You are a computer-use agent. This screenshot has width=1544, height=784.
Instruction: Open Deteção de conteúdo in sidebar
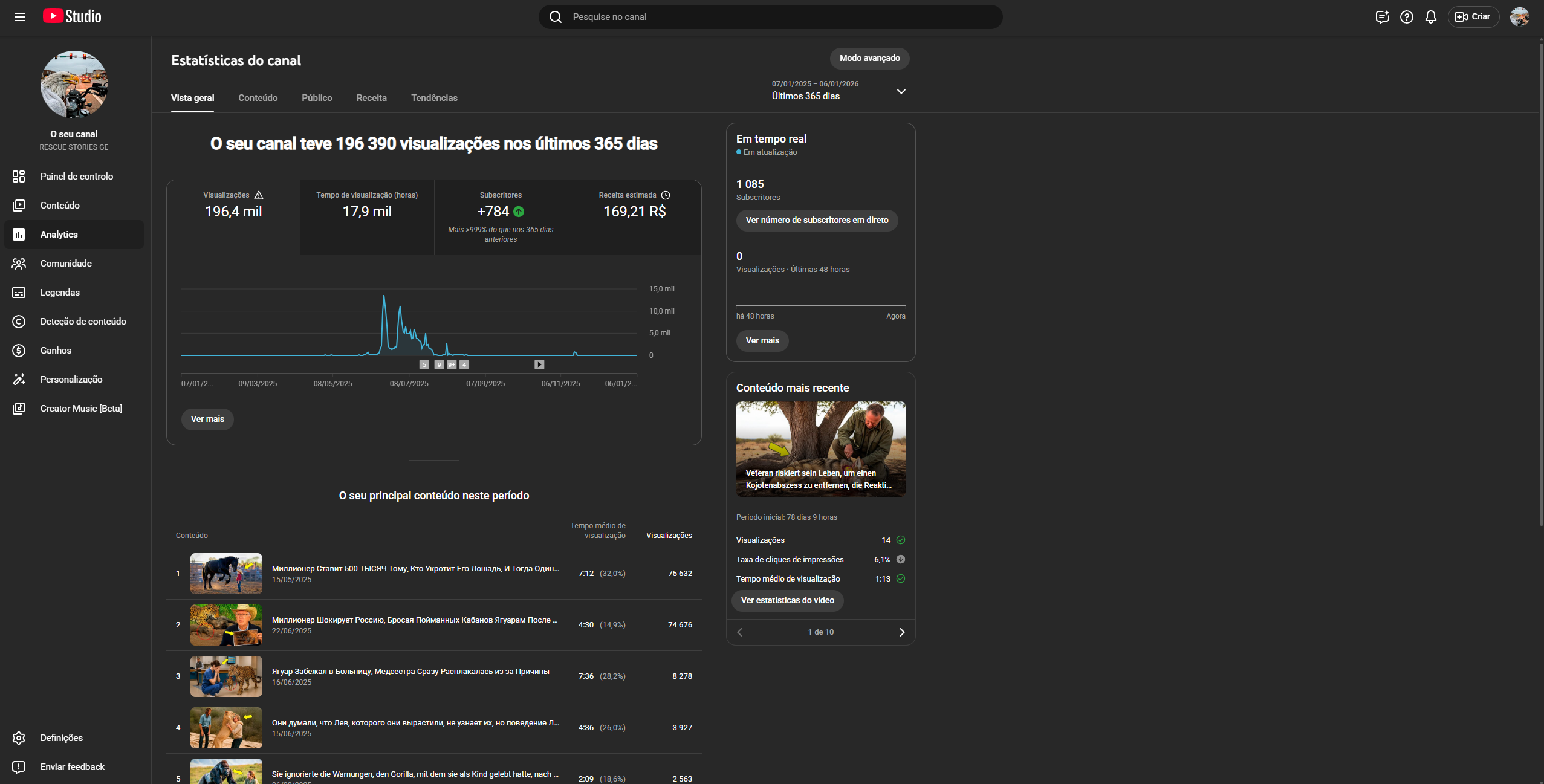(83, 322)
